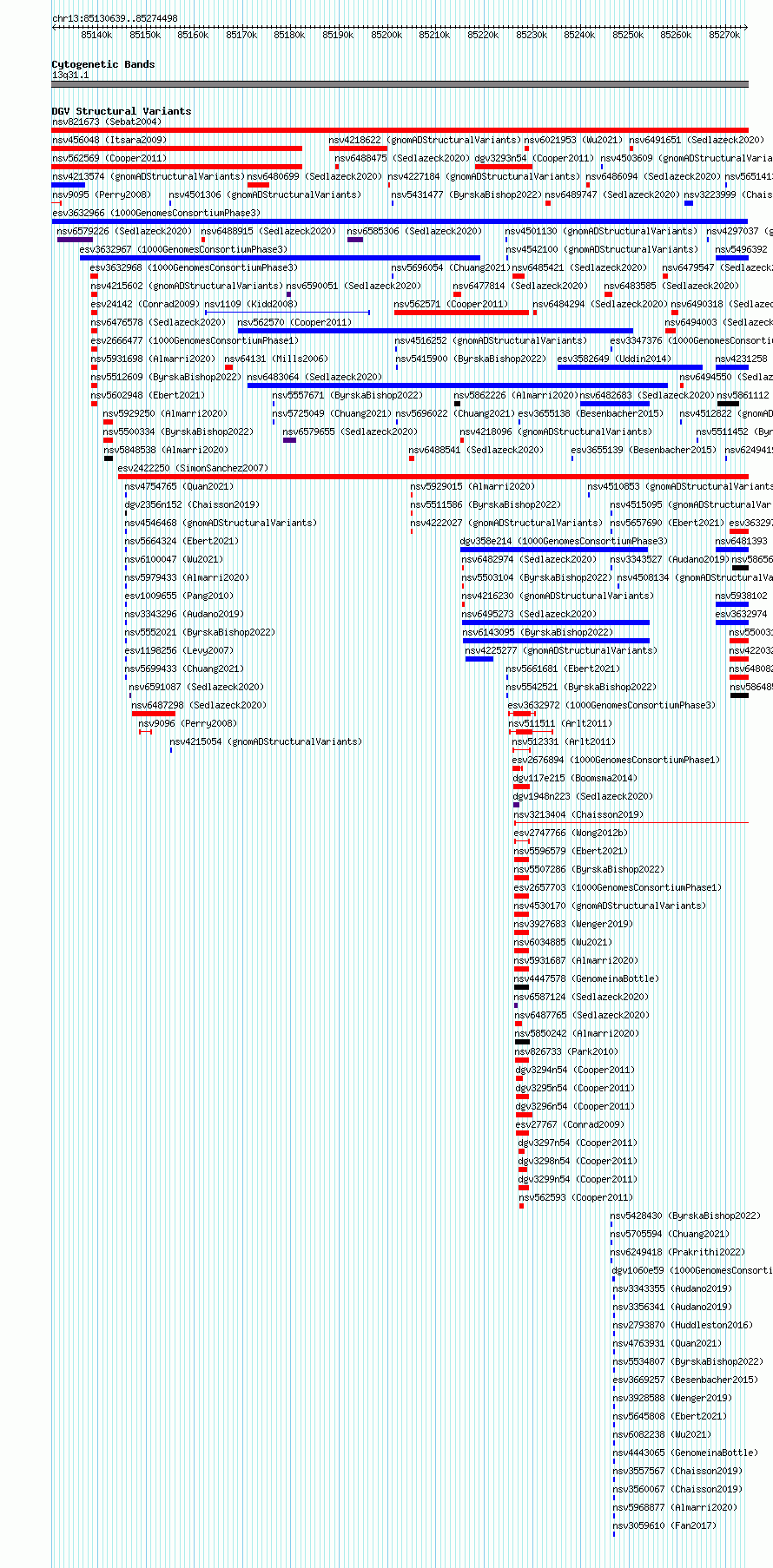Select the long red nsv821673 variant bar
The width and height of the screenshot is (773, 1568).
pos(400,130)
